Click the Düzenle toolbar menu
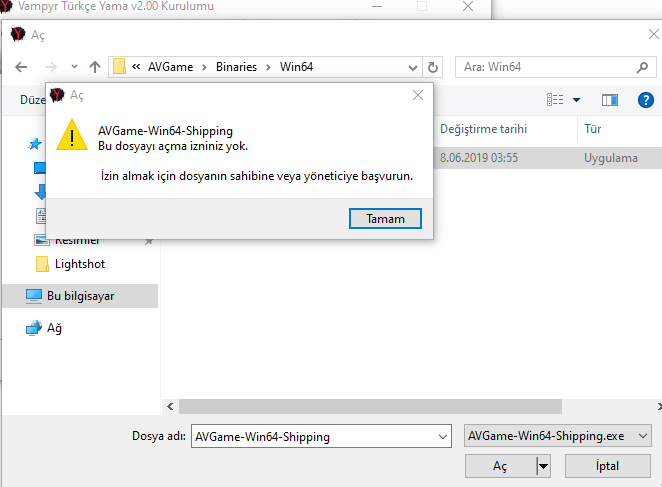 point(33,100)
